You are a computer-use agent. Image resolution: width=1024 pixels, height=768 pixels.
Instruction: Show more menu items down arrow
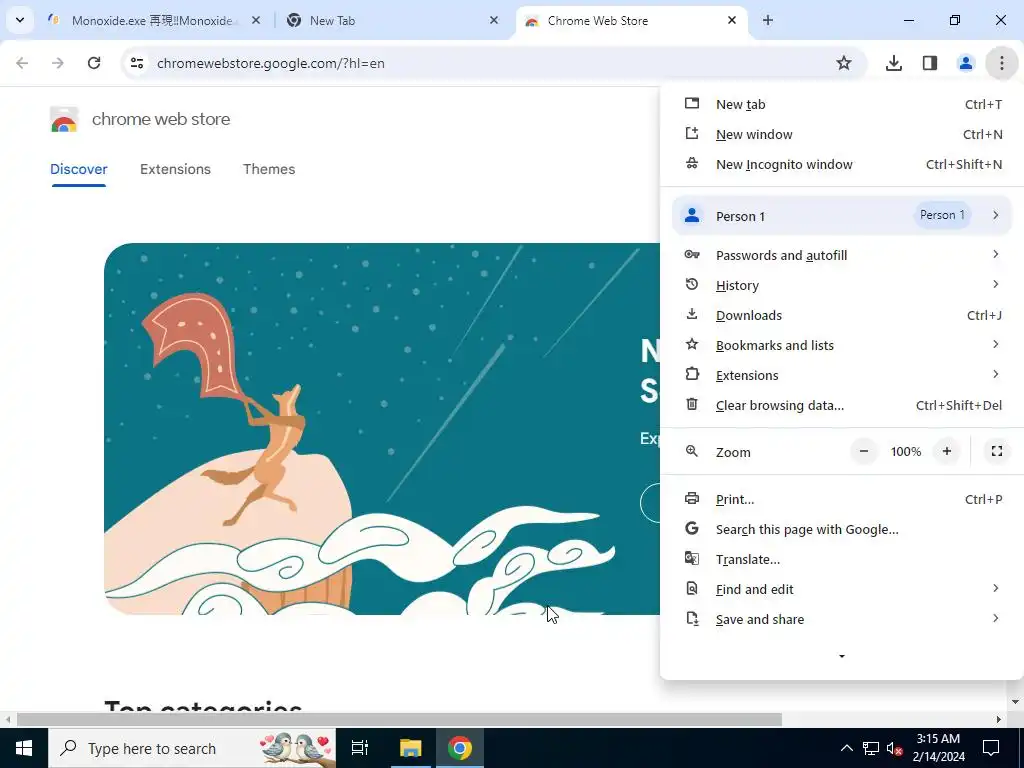[842, 656]
